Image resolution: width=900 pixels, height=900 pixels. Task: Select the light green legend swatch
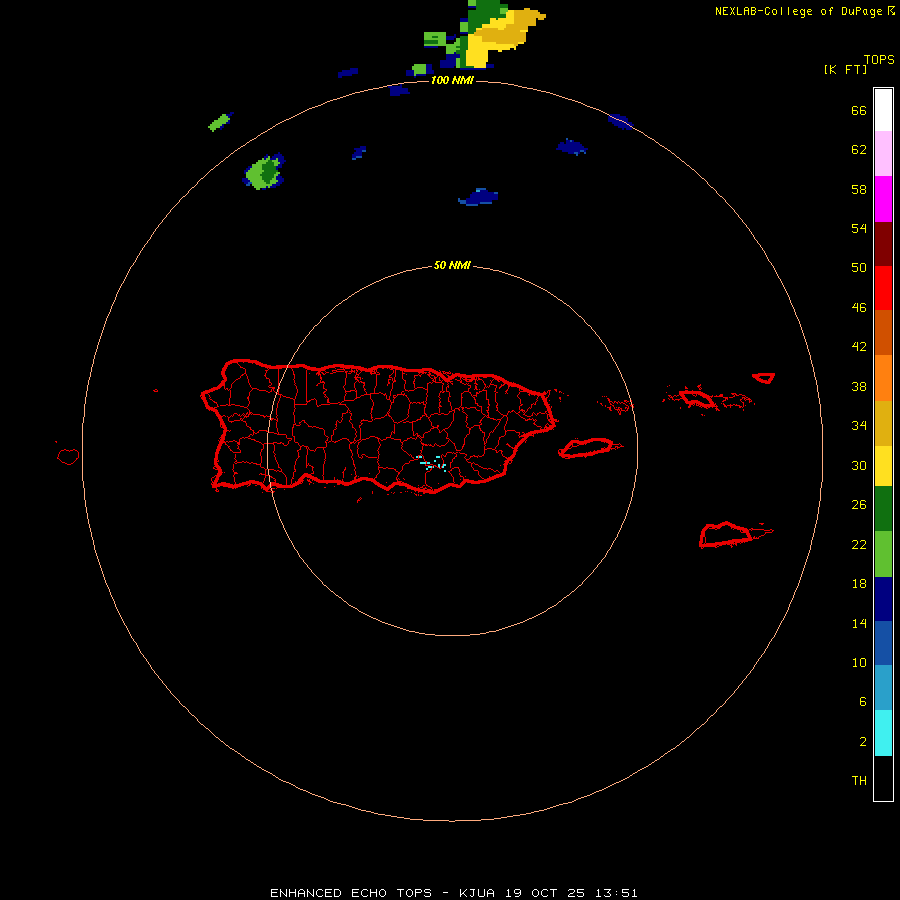883,554
